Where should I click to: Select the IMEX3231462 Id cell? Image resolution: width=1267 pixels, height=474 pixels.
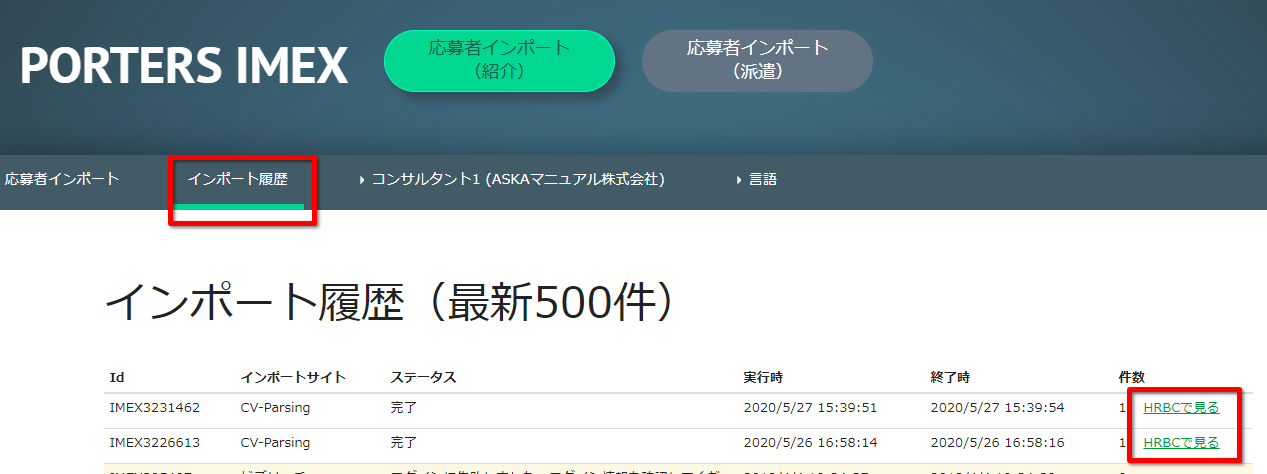tap(155, 407)
